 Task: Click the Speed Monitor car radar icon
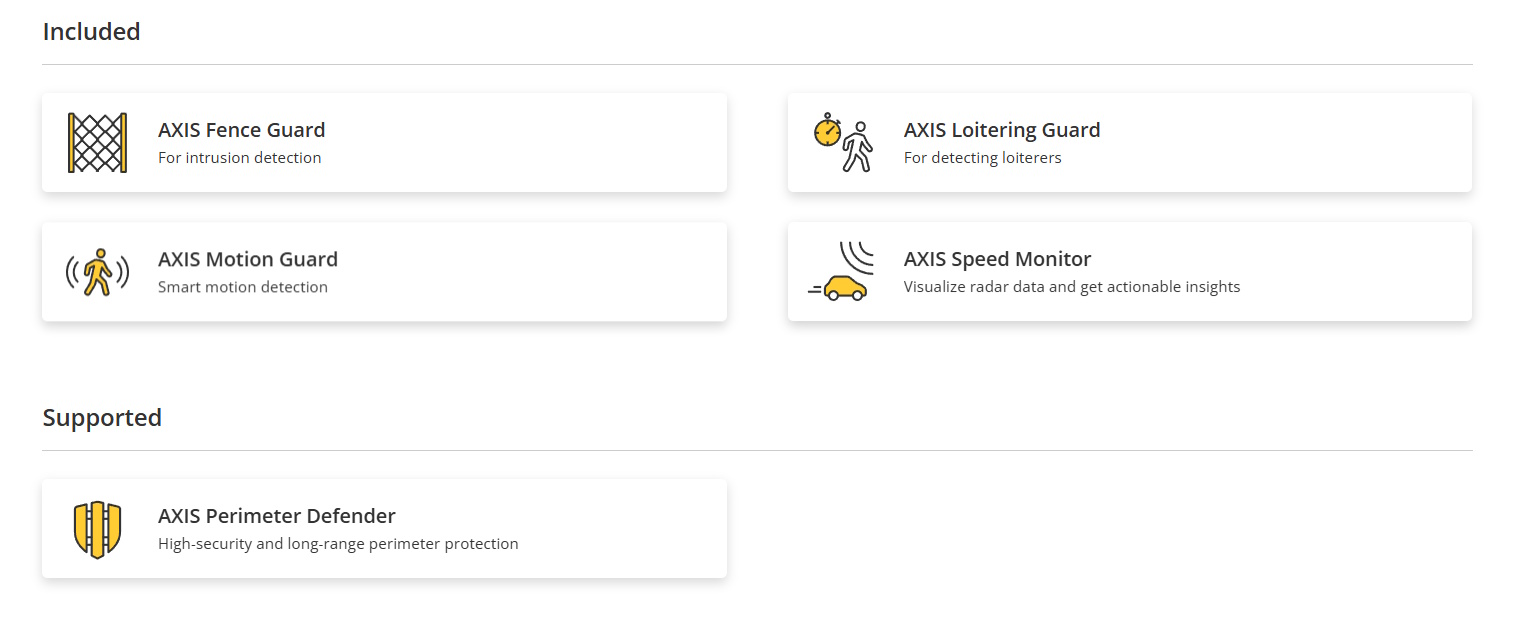coord(841,271)
